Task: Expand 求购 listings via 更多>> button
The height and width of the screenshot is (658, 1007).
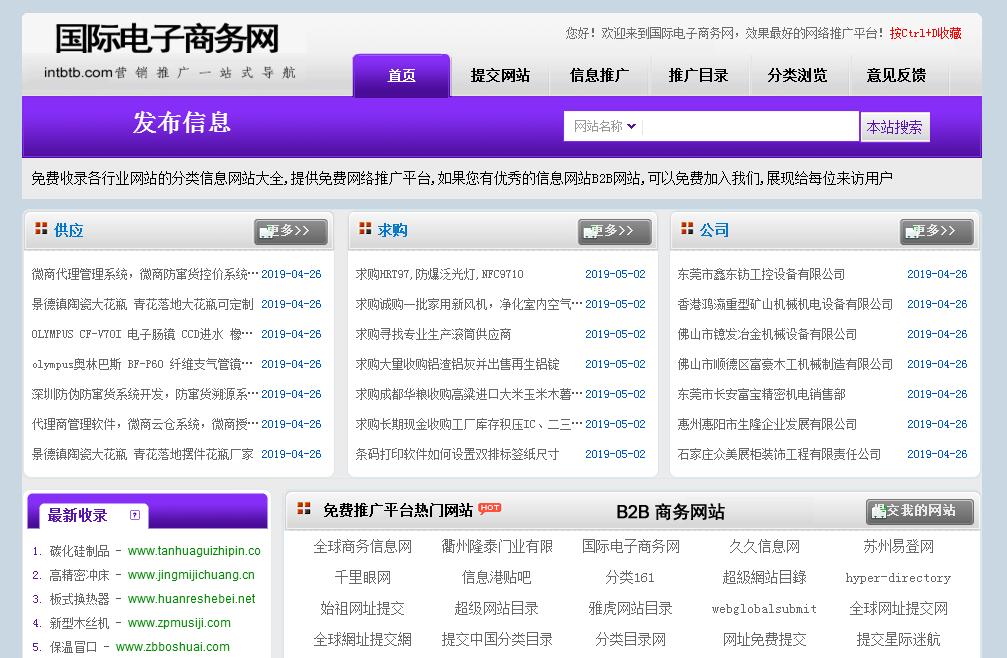Action: click(614, 231)
